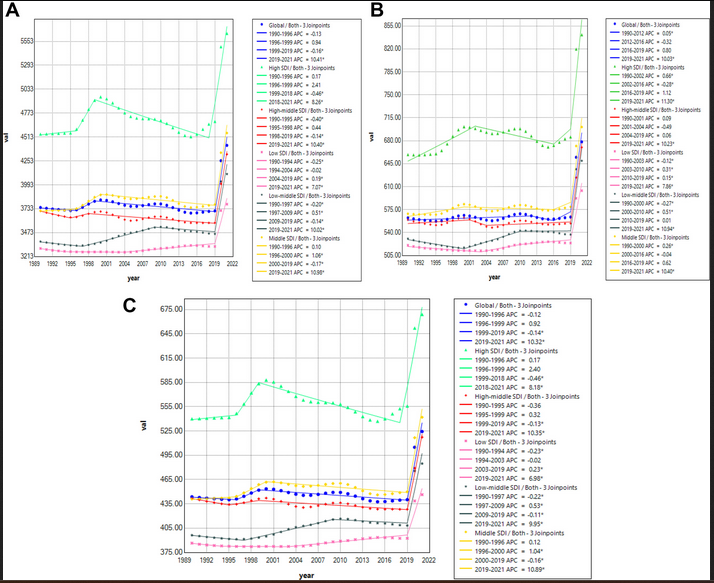
Task: Click the "val" y-axis title of panel A
Action: [x=6, y=137]
